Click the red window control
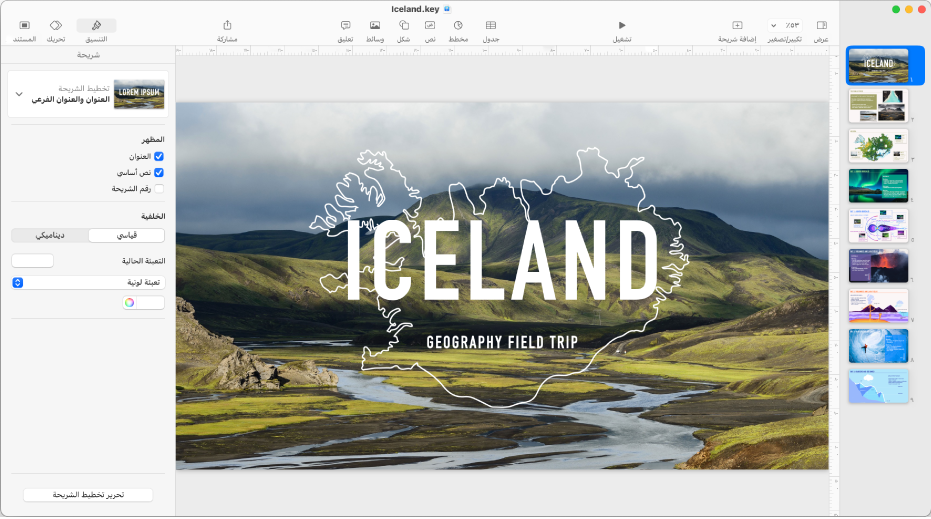Image resolution: width=931 pixels, height=519 pixels. click(x=922, y=10)
